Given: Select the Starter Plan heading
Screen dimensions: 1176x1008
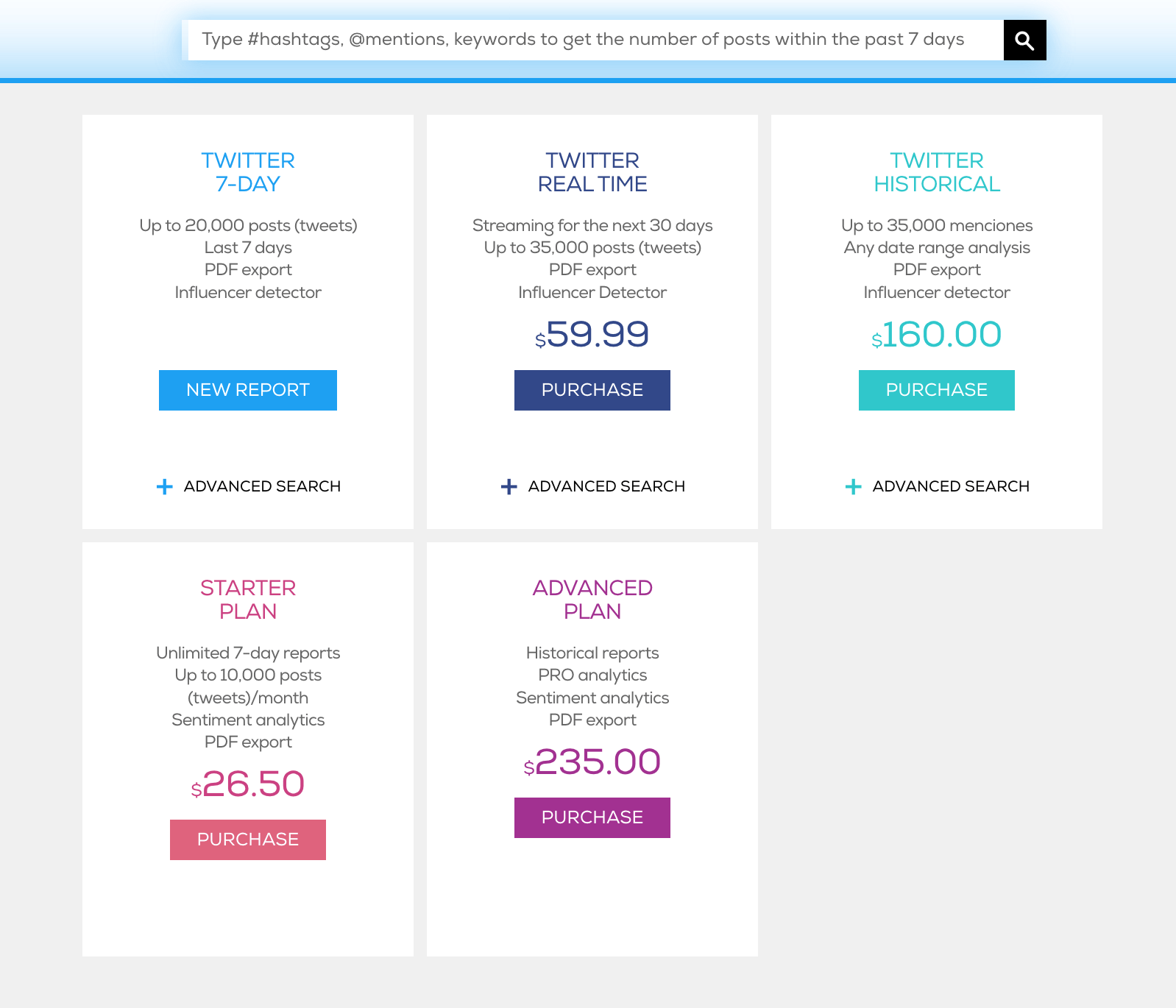Looking at the screenshot, I should pyautogui.click(x=247, y=600).
